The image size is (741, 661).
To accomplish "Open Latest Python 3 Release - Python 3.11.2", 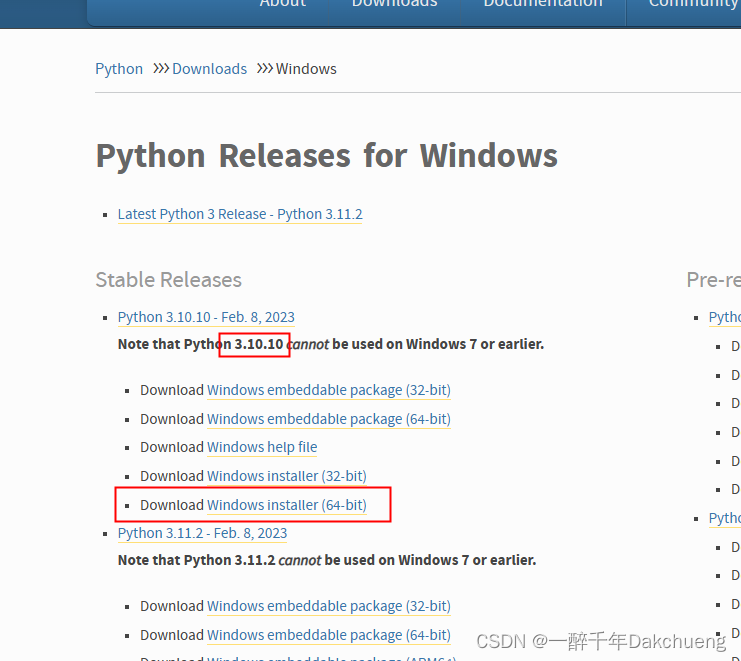I will click(x=240, y=215).
